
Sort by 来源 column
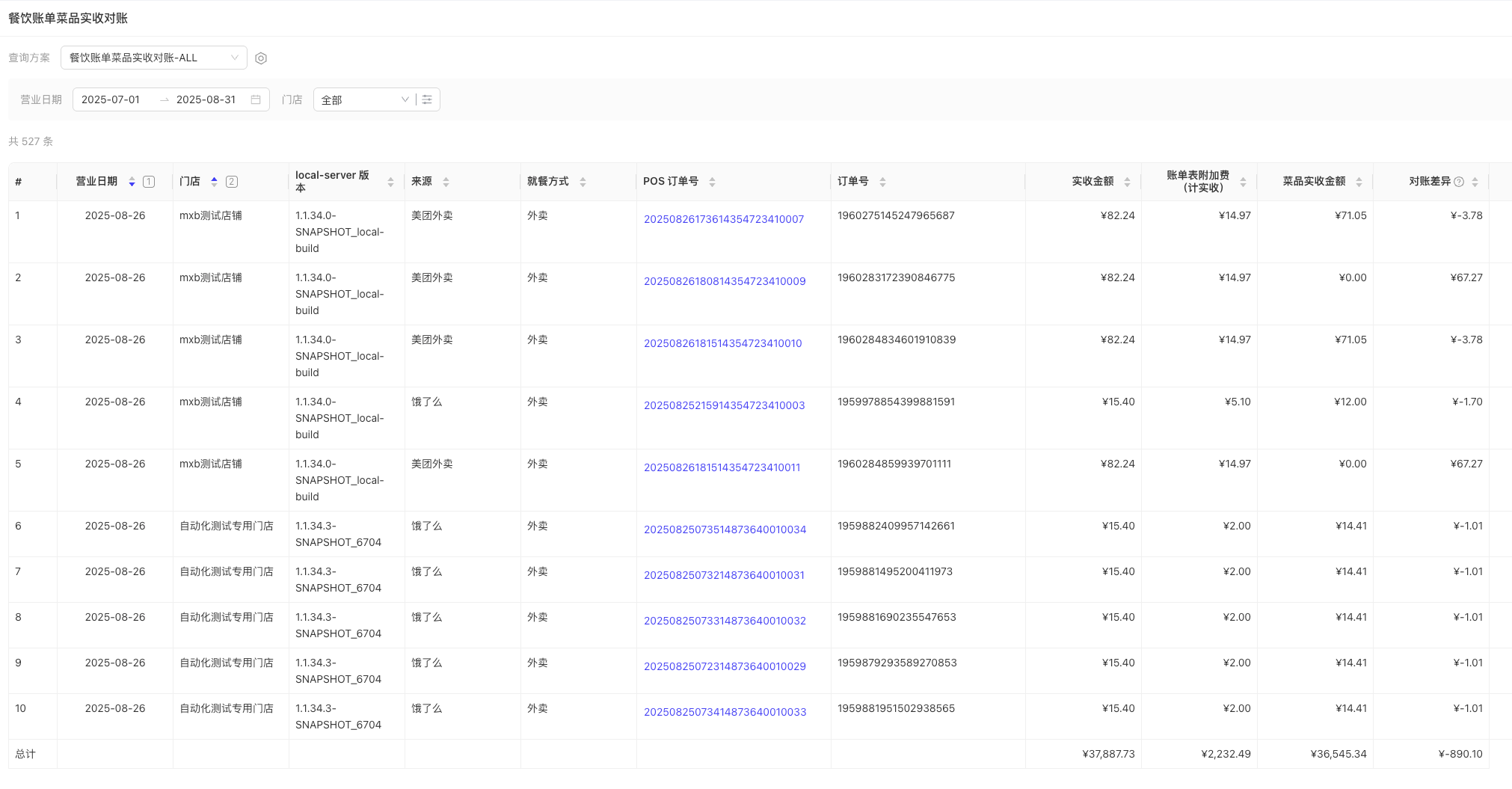click(446, 182)
